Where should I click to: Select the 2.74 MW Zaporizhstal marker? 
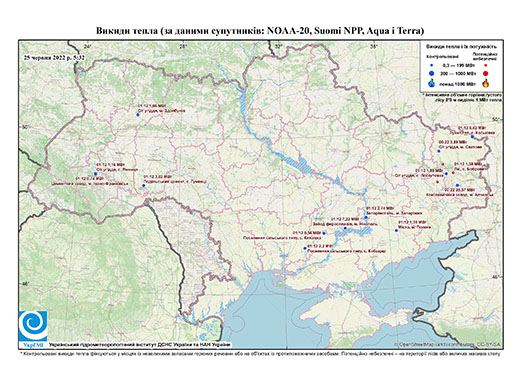[x=366, y=217]
